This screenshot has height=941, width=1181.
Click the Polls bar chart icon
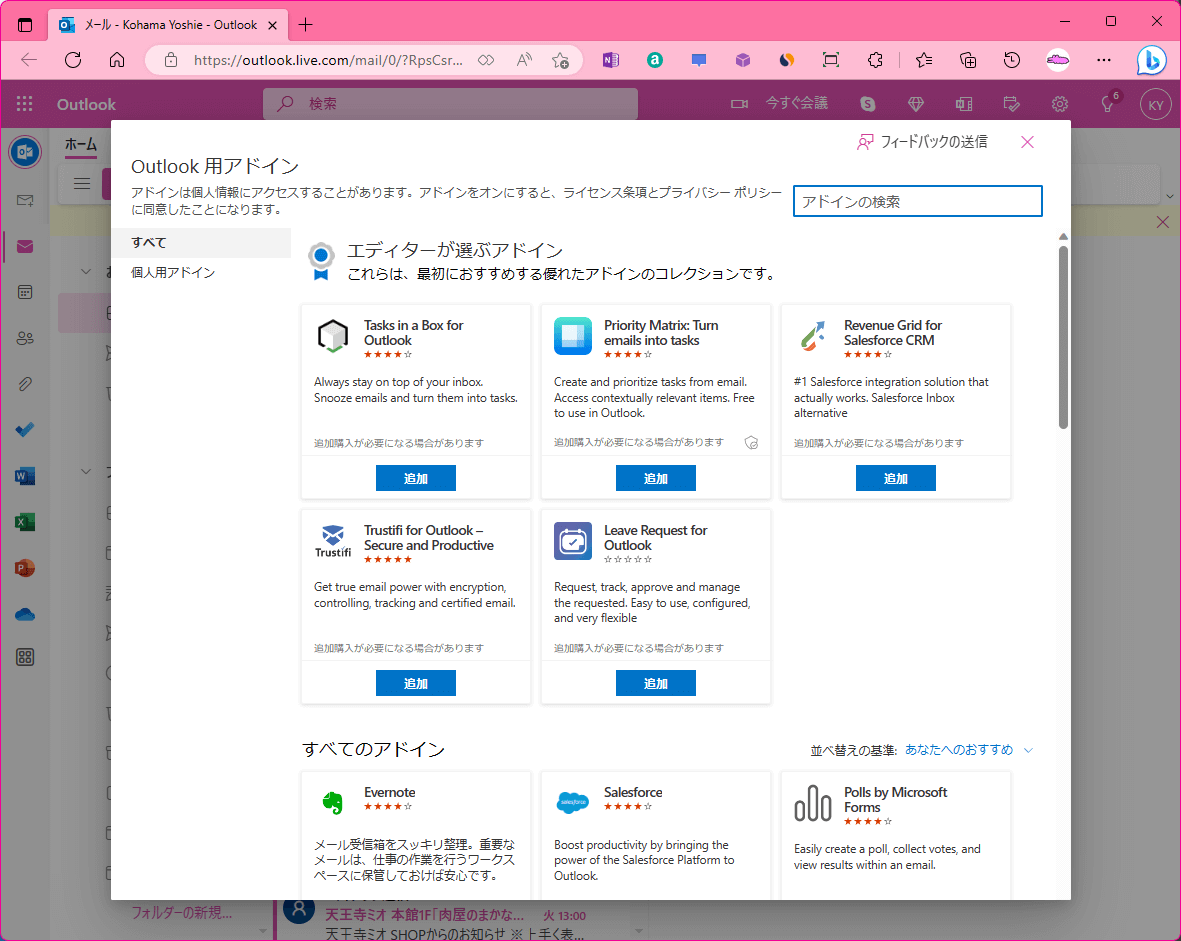813,802
